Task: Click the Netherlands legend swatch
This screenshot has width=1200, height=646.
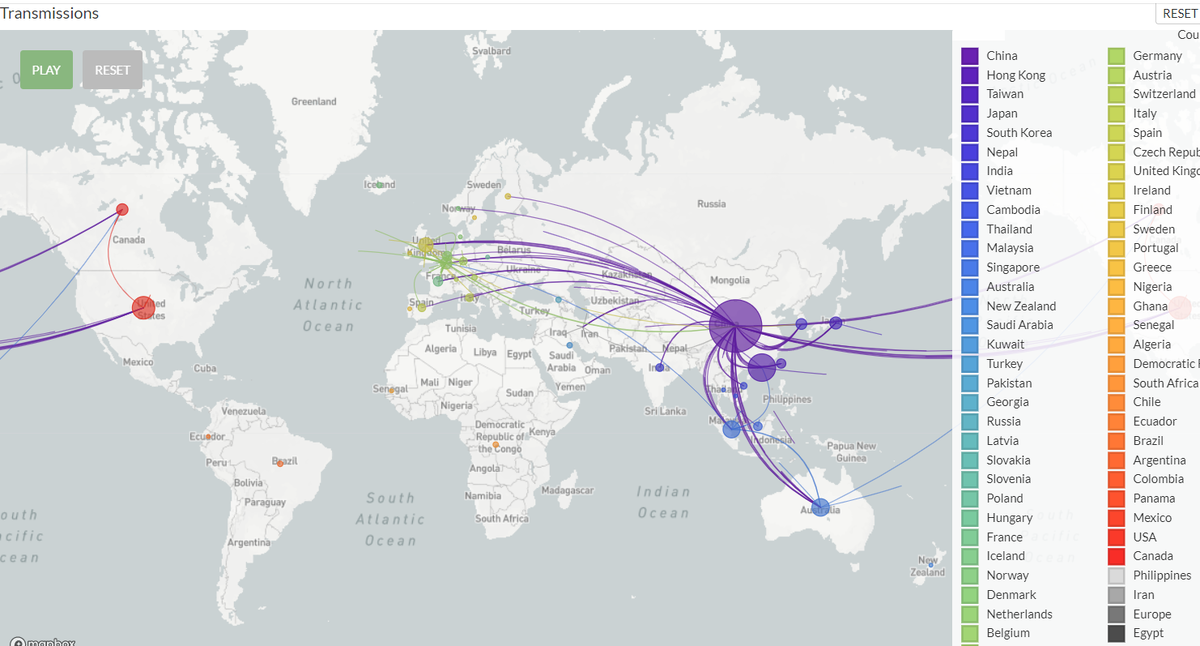Action: (x=969, y=614)
